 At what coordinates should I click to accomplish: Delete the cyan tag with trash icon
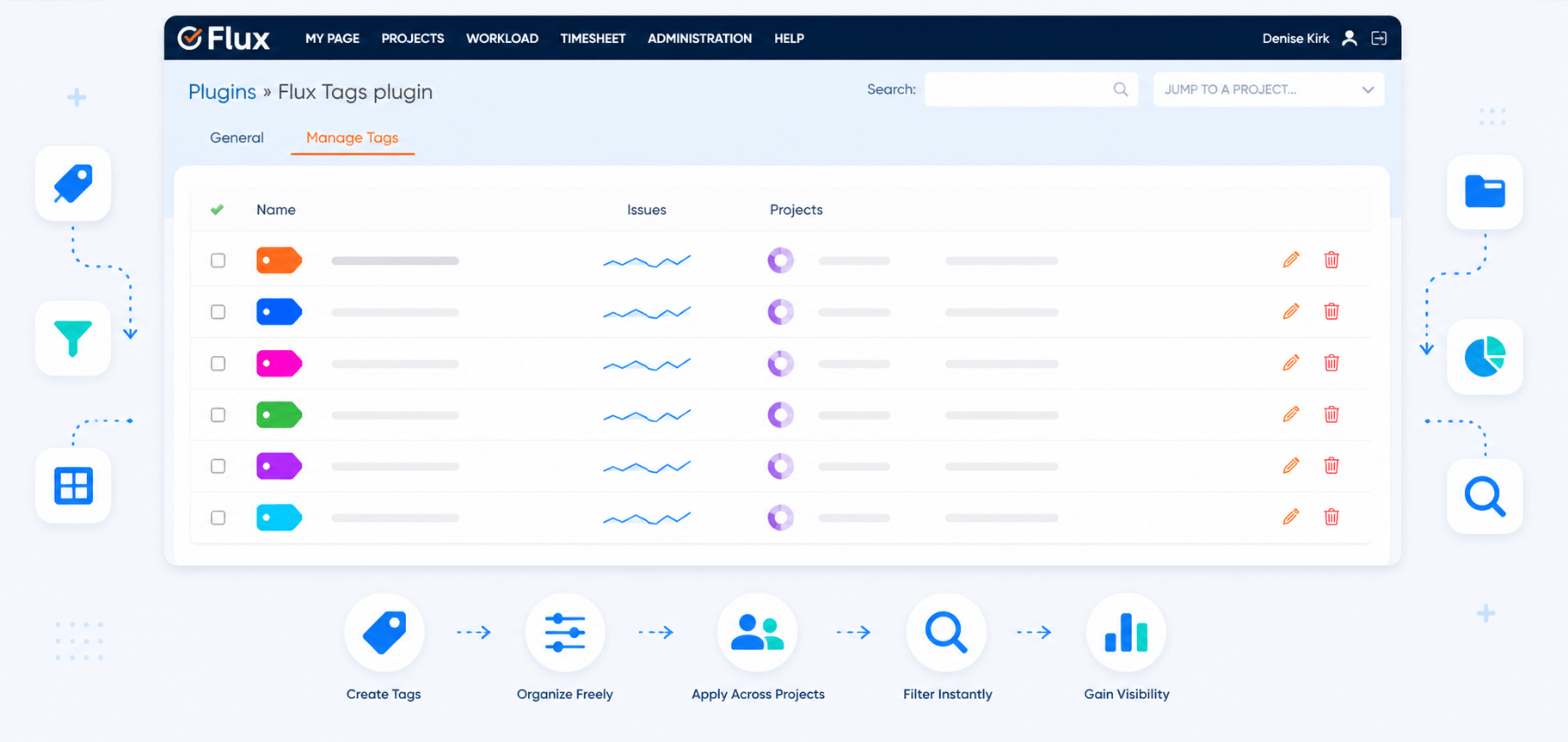coord(1331,517)
